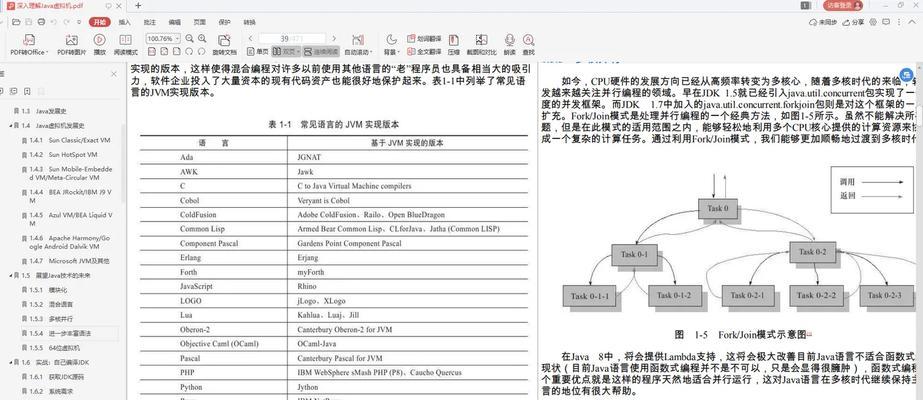This screenshot has width=923, height=400.
Task: Click the zoom in magnifier icon
Action: point(202,38)
